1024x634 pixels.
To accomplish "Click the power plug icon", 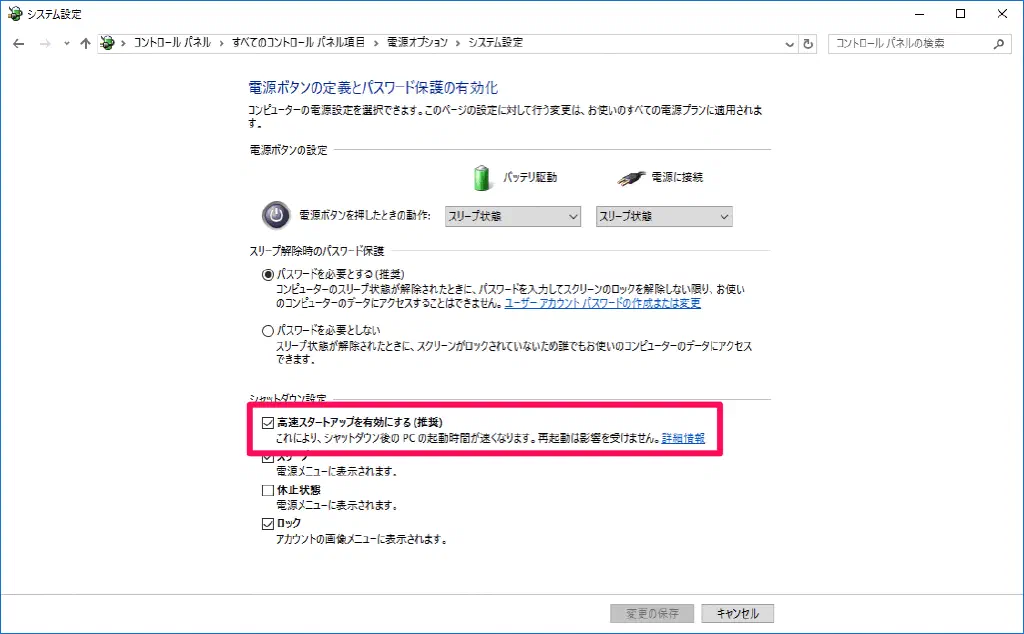I will point(631,178).
